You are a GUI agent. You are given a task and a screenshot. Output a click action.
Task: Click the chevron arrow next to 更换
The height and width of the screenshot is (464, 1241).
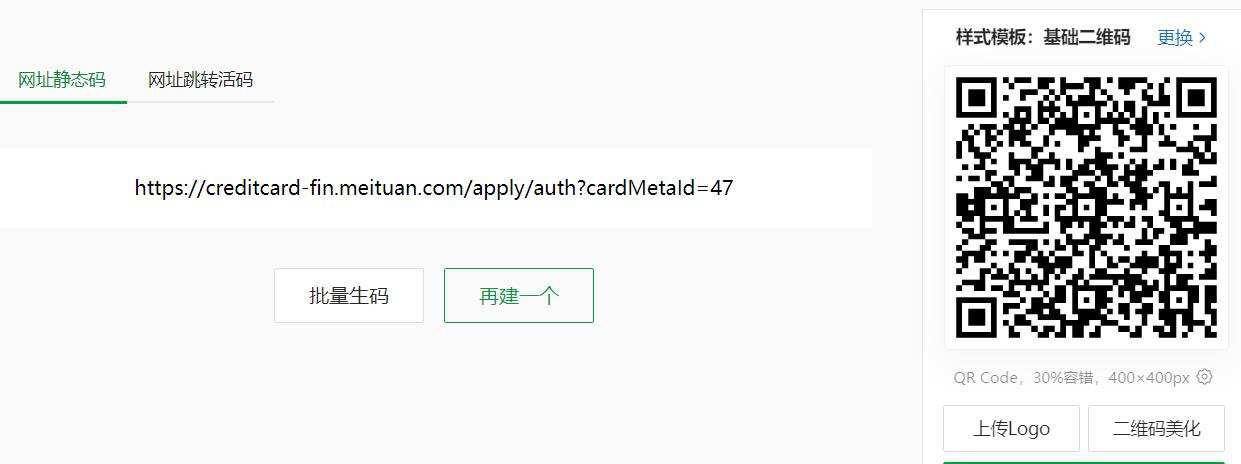(1202, 38)
